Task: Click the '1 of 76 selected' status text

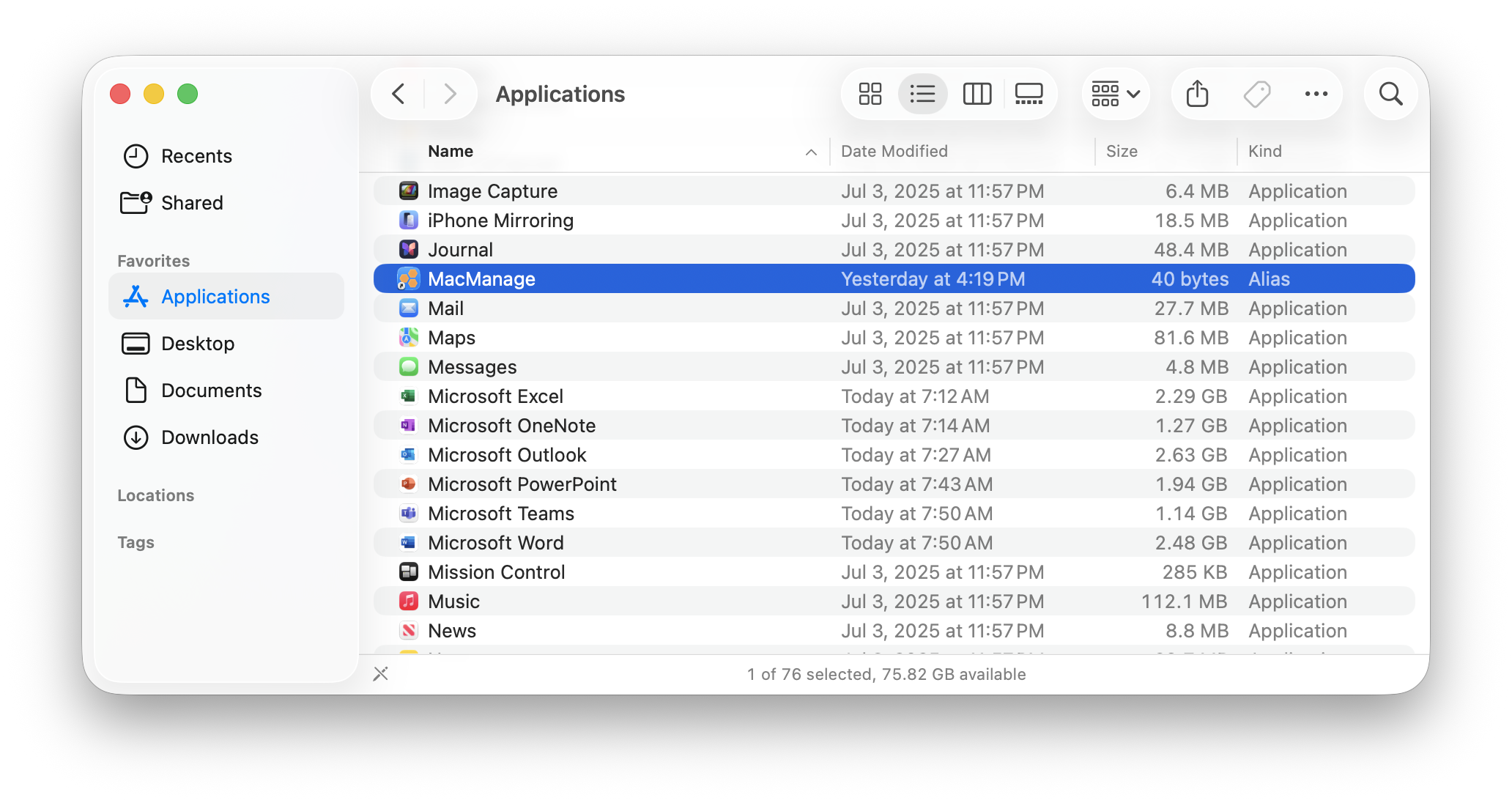Action: (810, 674)
